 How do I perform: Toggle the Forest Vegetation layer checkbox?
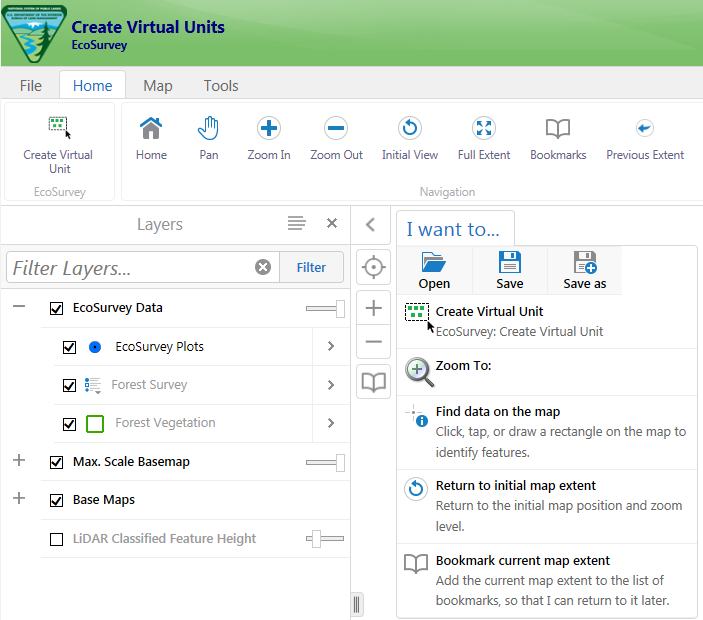(x=69, y=424)
